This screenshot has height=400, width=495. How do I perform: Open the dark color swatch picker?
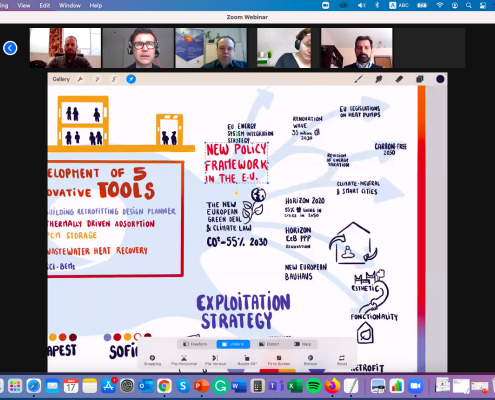440,79
